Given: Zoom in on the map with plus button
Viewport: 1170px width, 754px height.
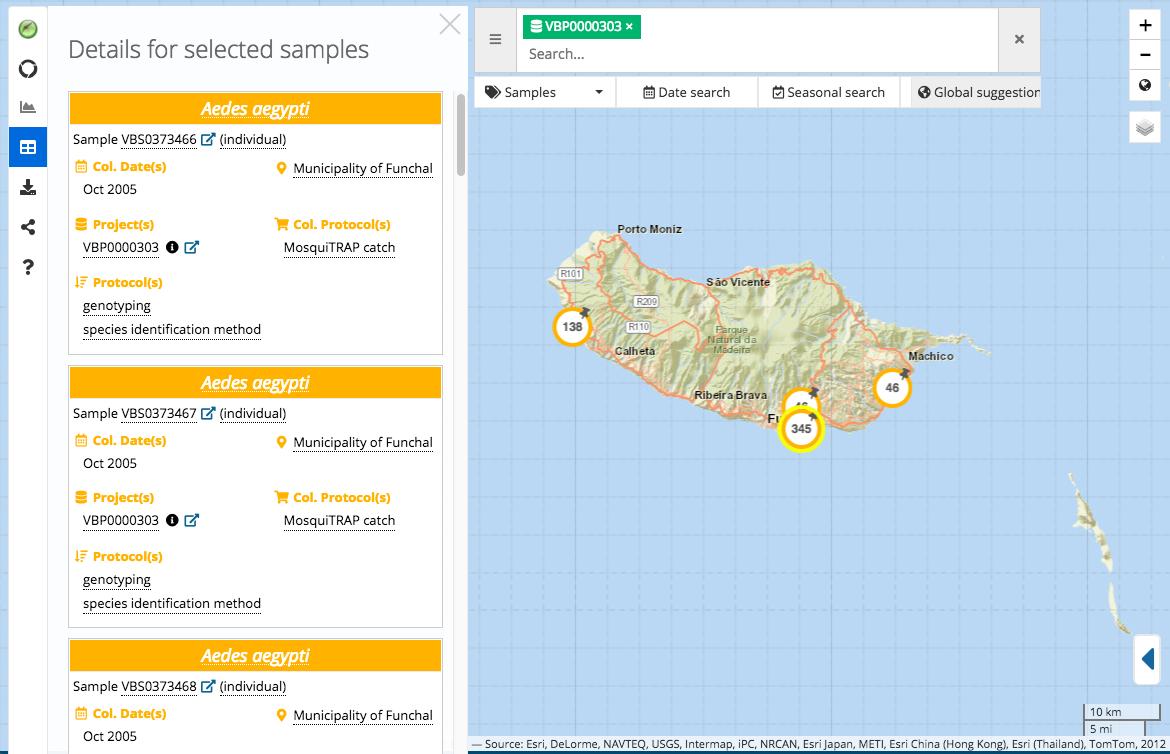Looking at the screenshot, I should [1146, 24].
